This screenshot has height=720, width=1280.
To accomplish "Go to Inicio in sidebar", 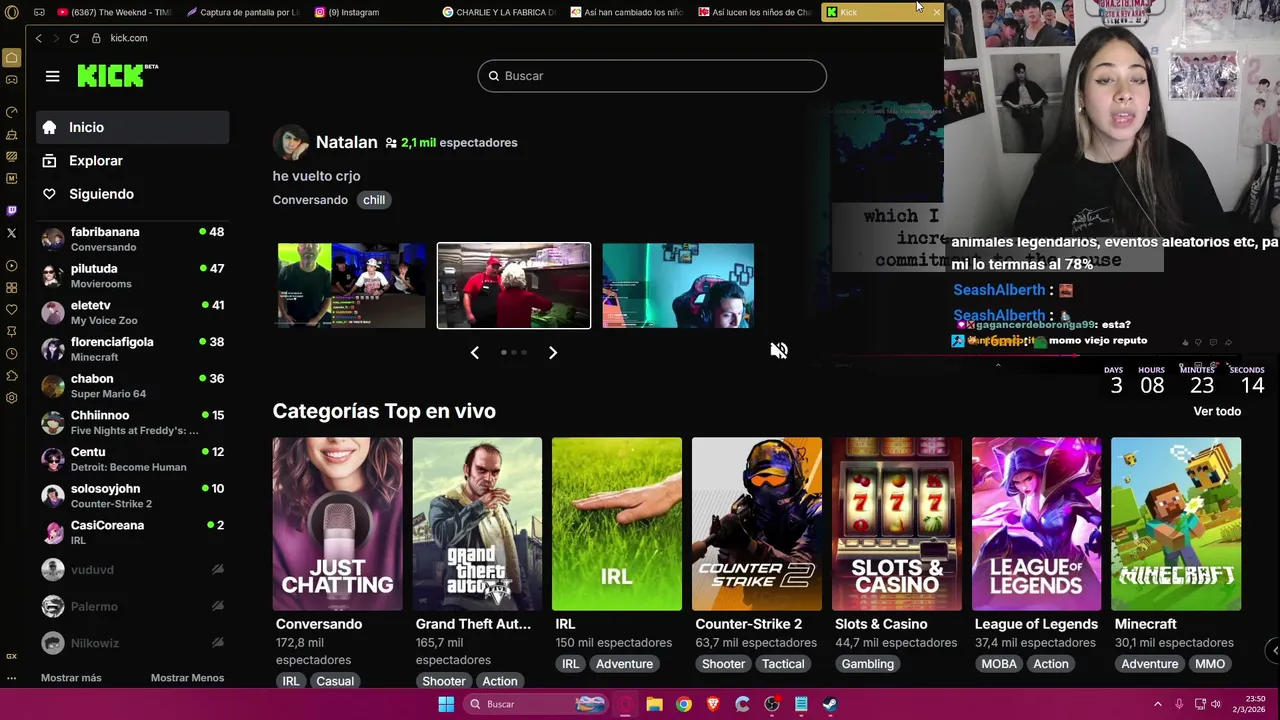I will [x=133, y=127].
